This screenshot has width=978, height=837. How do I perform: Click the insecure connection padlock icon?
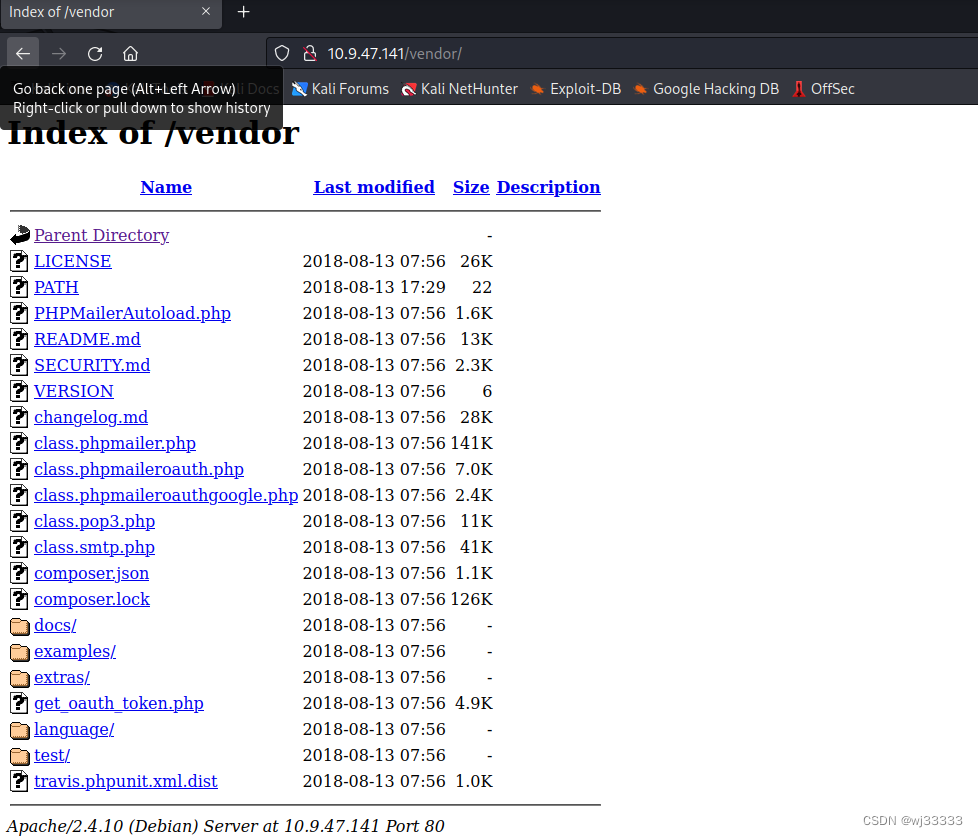309,54
